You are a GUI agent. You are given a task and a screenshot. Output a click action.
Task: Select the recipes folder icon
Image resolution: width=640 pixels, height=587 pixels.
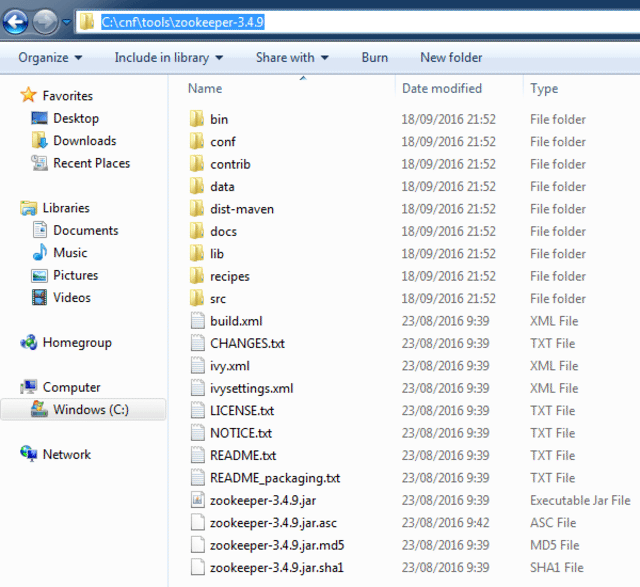(197, 276)
